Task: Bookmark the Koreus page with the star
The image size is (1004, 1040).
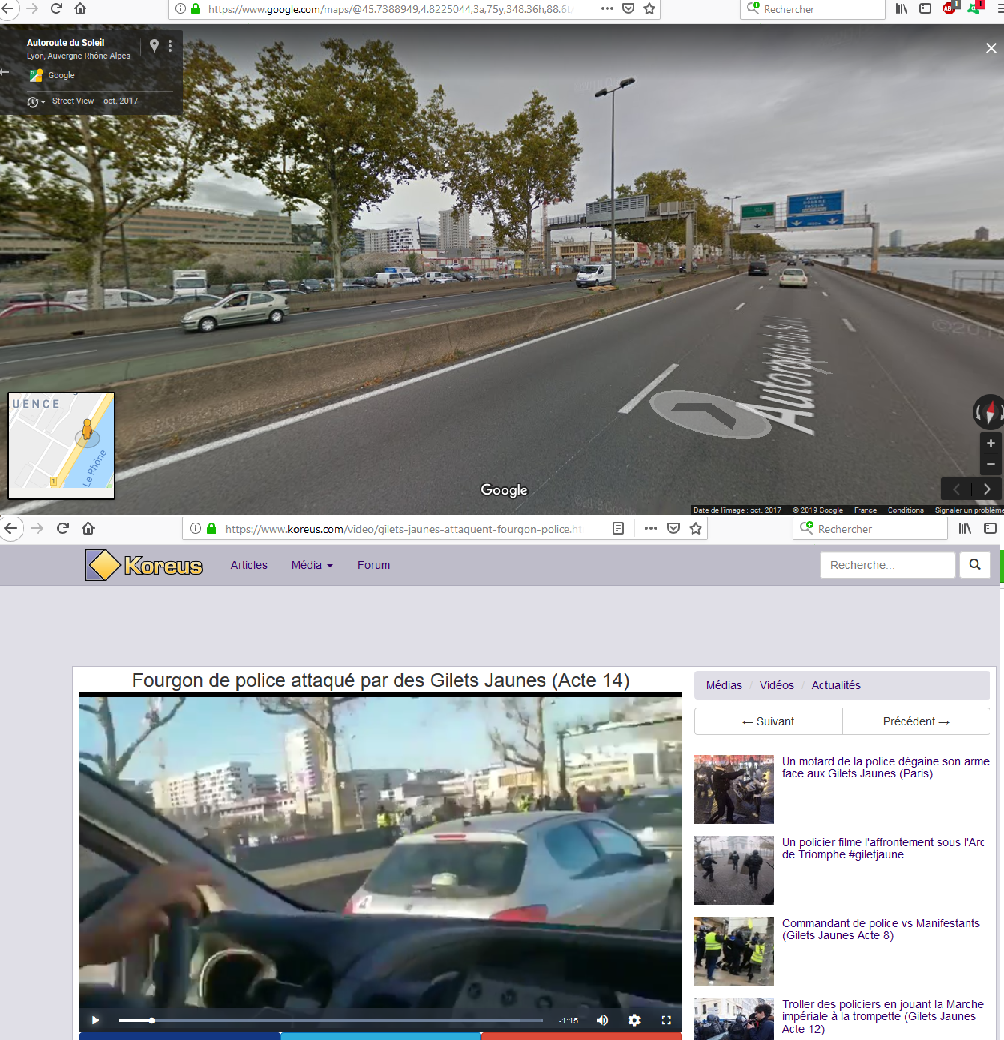Action: pyautogui.click(x=696, y=528)
